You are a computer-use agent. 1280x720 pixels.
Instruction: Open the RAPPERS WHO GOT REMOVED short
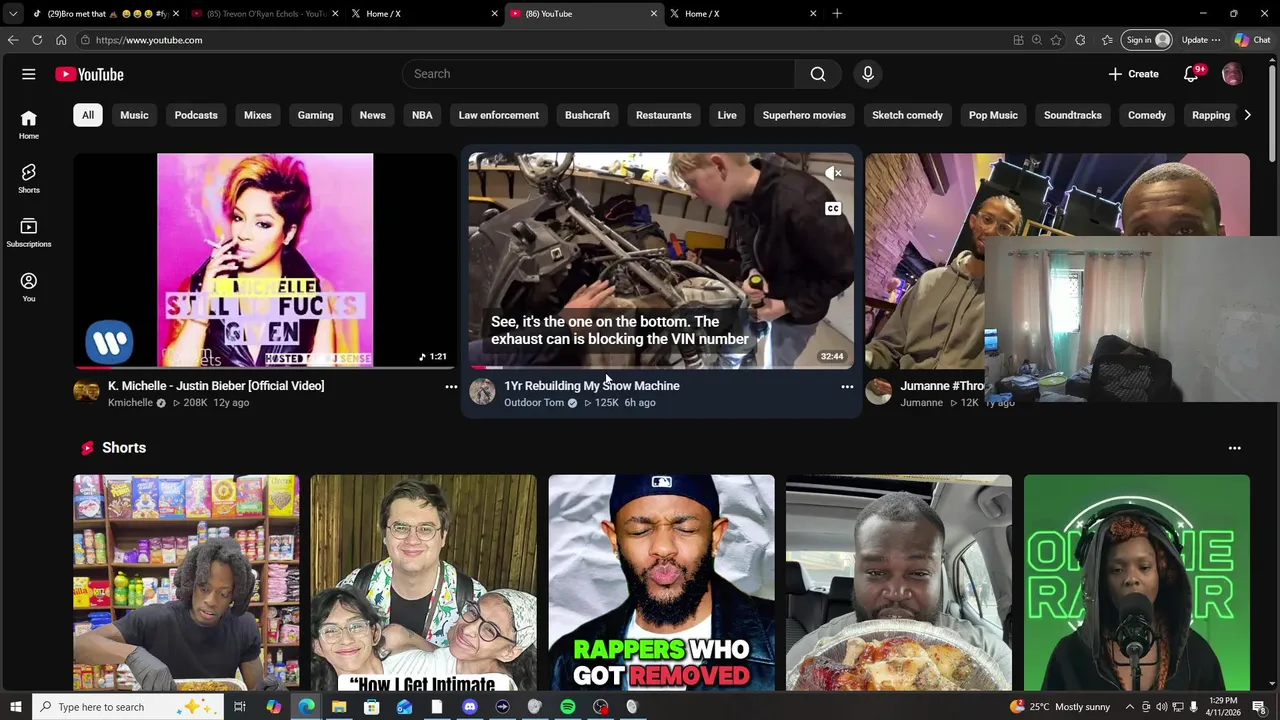(661, 583)
